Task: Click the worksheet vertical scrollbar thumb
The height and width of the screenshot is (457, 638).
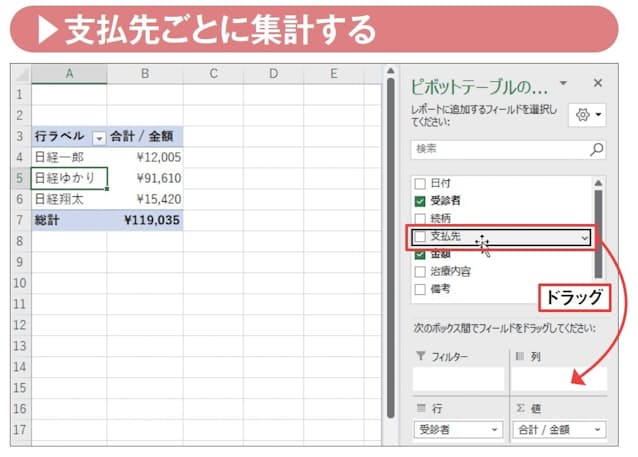Action: point(391,248)
